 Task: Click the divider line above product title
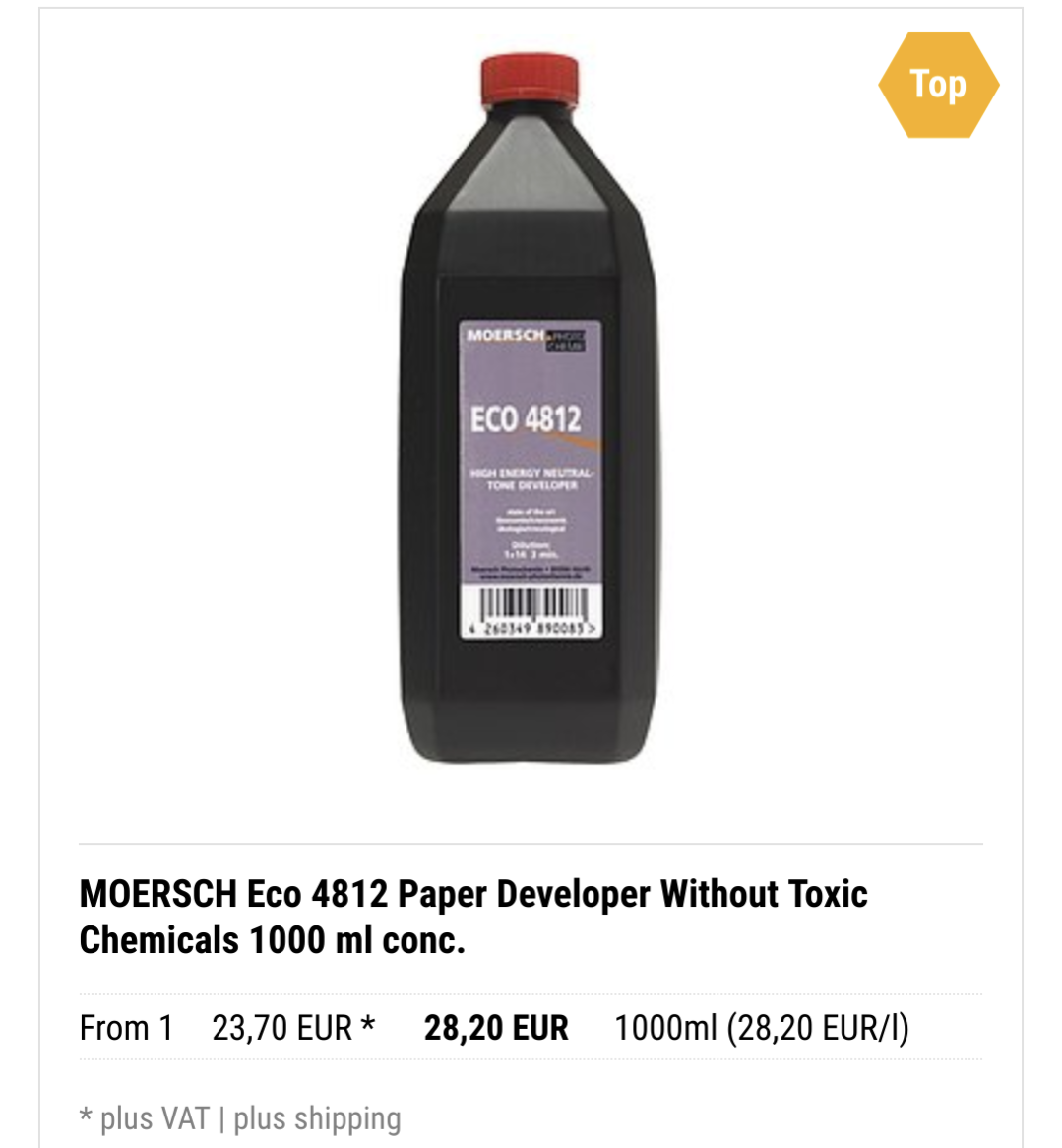(531, 844)
